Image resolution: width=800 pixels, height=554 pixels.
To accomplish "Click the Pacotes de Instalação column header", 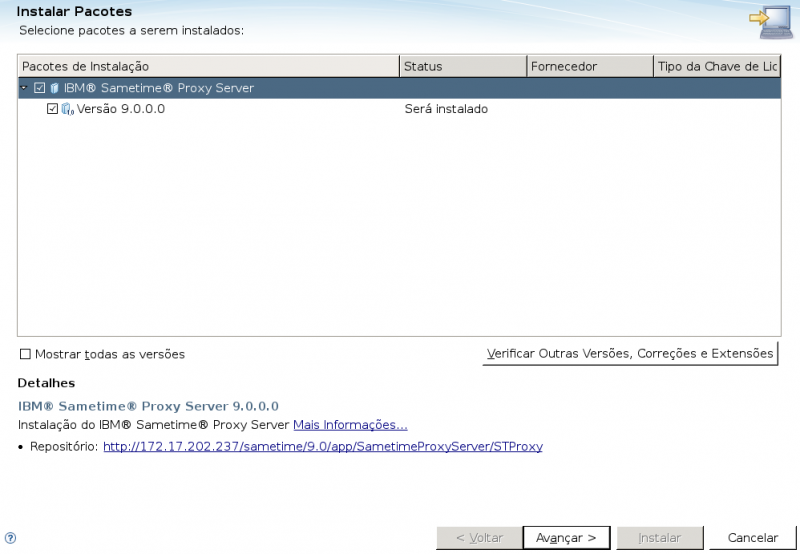I will pos(208,66).
